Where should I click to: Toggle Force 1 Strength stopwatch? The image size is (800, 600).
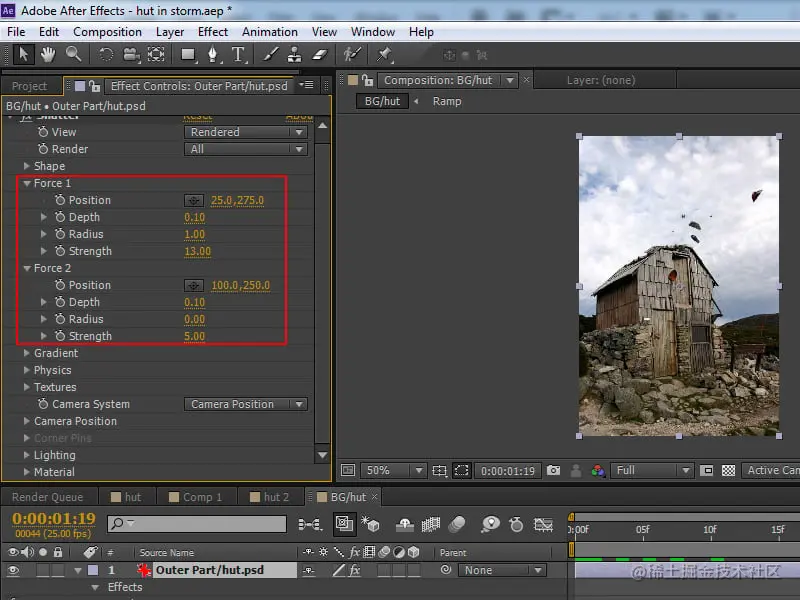[x=60, y=251]
